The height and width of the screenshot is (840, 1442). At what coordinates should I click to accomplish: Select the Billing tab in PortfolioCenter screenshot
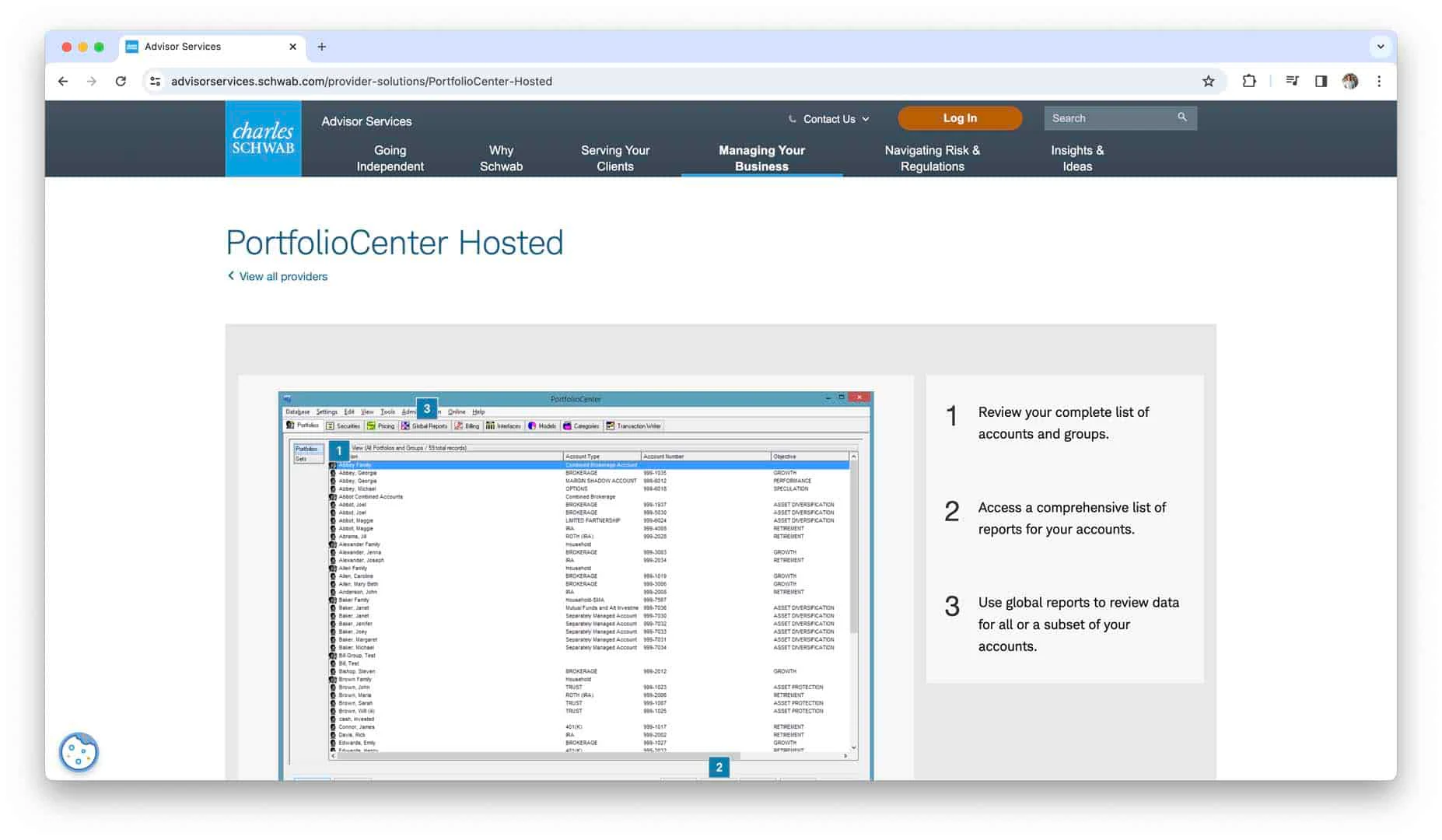[467, 426]
